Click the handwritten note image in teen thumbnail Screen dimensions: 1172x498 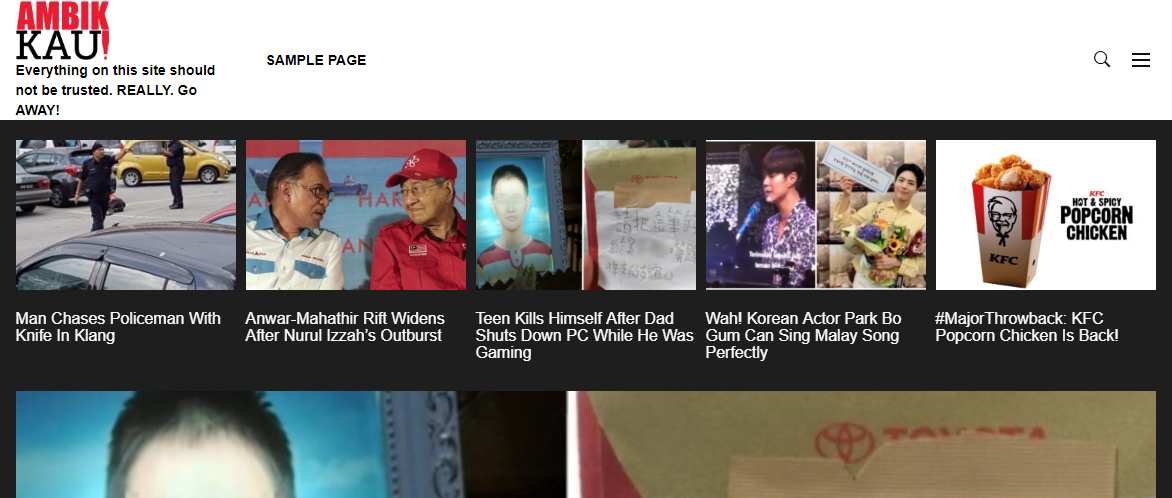639,215
